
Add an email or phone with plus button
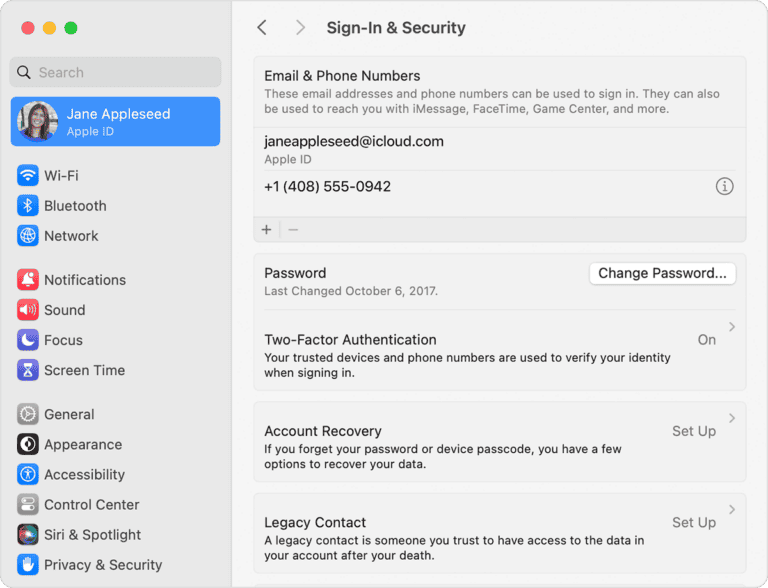pyautogui.click(x=266, y=229)
